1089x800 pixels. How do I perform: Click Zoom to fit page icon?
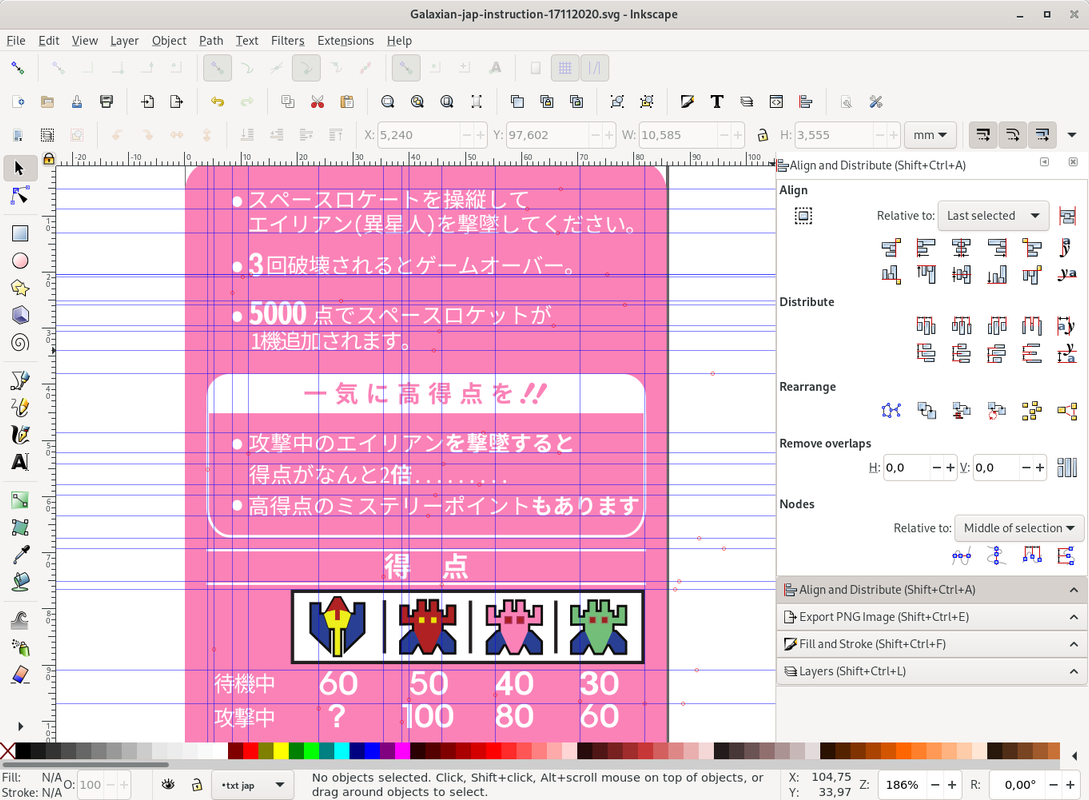[447, 102]
